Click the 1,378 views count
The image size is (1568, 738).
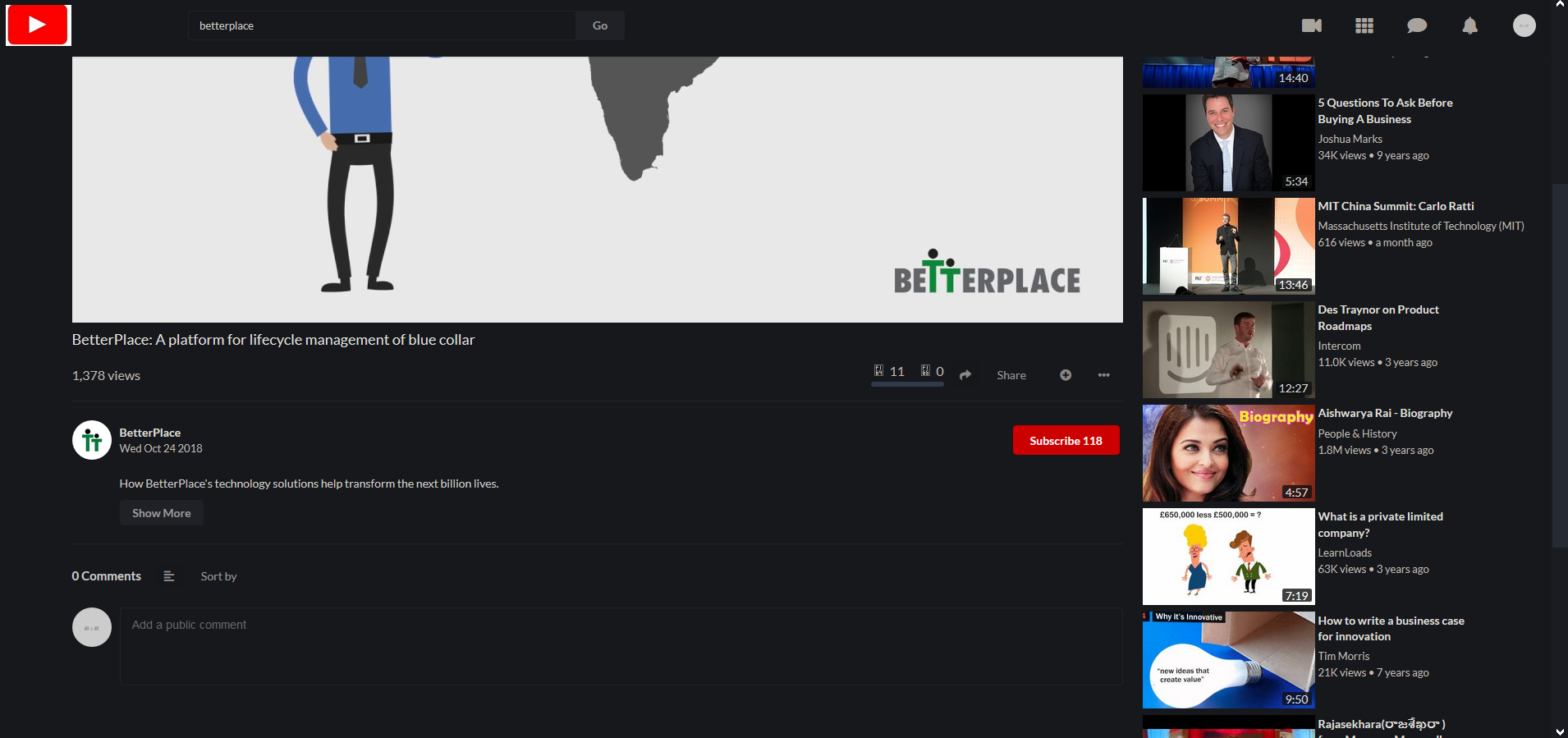coord(106,375)
